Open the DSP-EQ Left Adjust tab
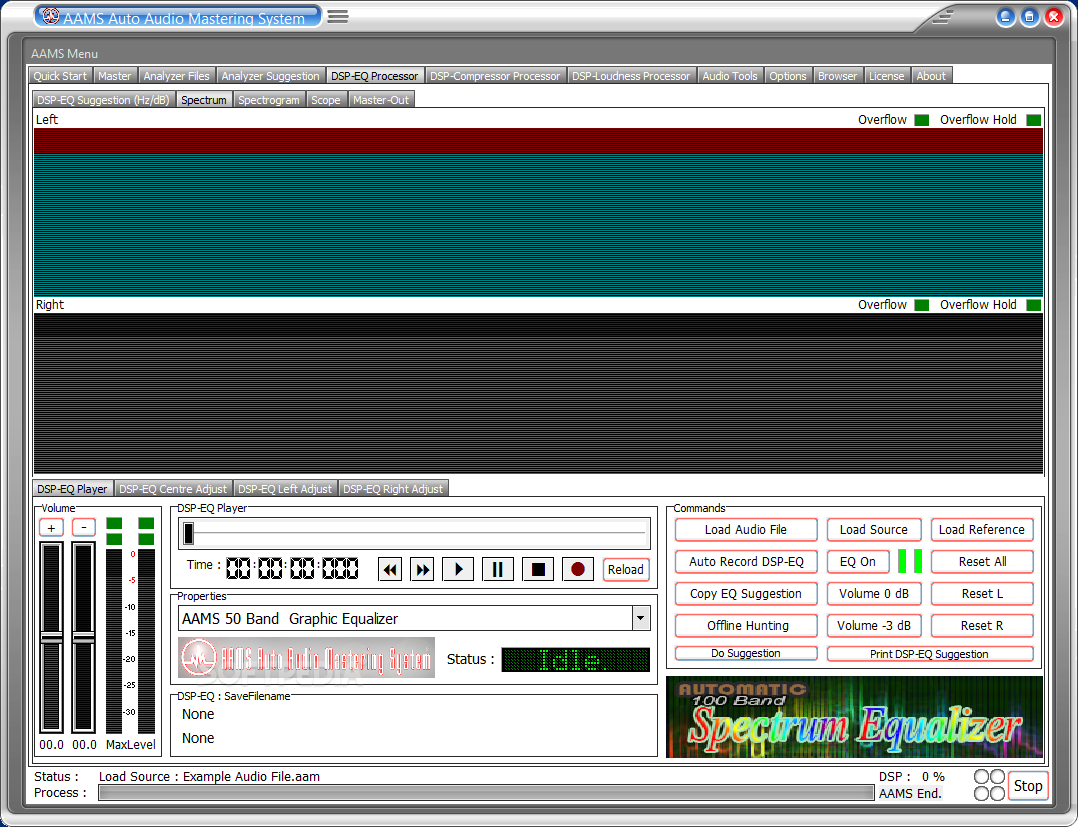The width and height of the screenshot is (1078, 827). pos(285,489)
